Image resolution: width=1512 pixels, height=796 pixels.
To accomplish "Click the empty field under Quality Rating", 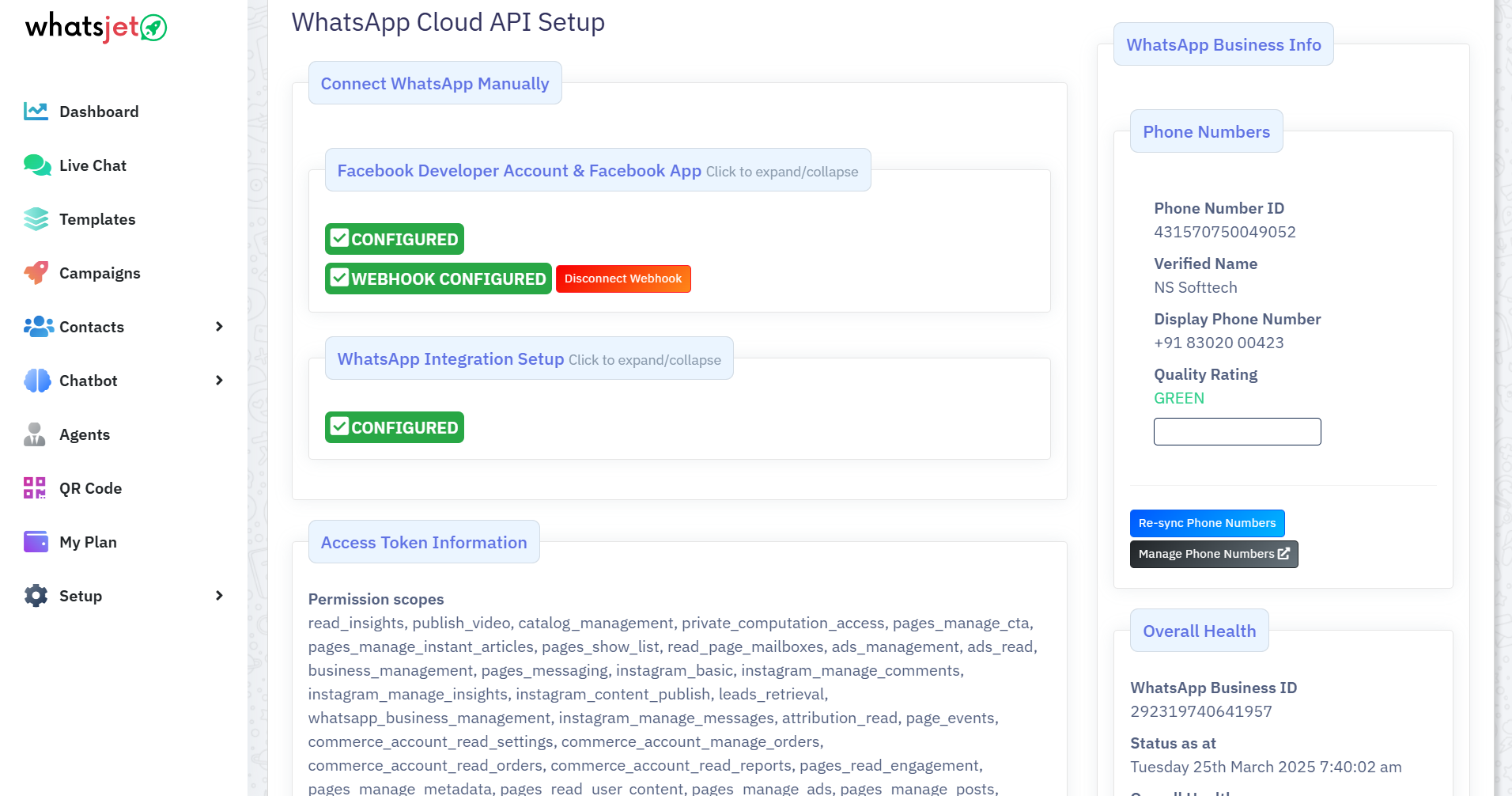I will click(x=1237, y=431).
